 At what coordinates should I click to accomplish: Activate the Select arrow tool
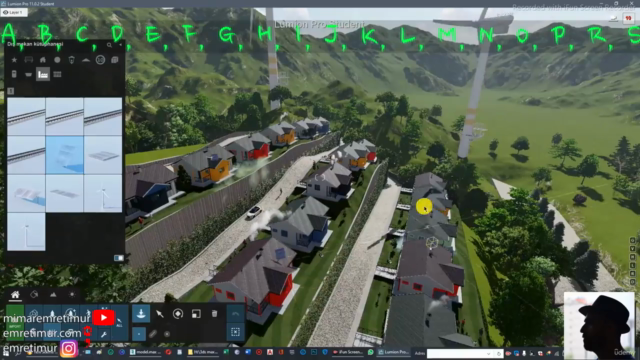pyautogui.click(x=160, y=314)
